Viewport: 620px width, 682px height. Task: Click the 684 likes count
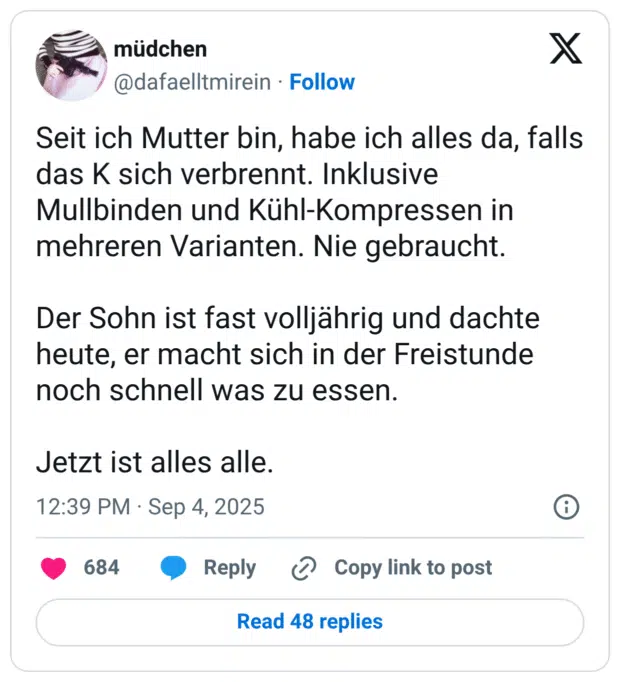click(101, 568)
